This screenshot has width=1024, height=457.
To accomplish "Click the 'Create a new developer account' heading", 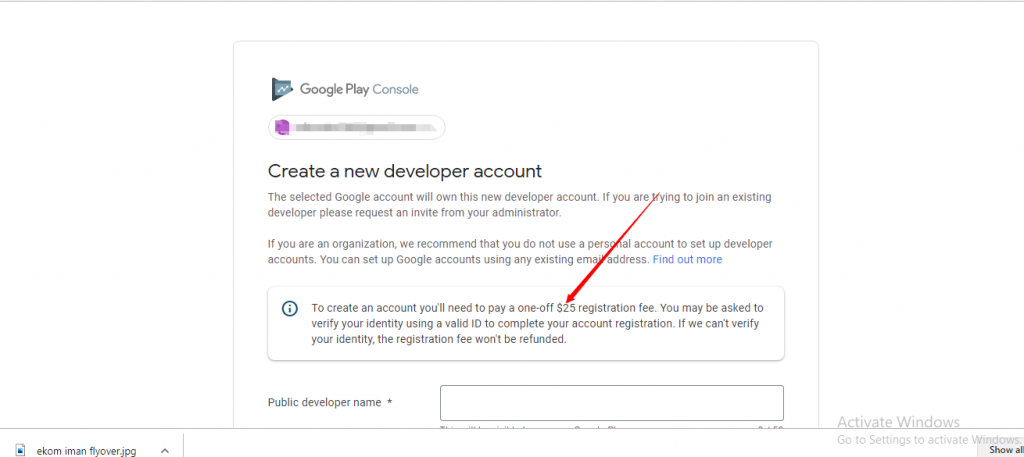I will tap(405, 171).
